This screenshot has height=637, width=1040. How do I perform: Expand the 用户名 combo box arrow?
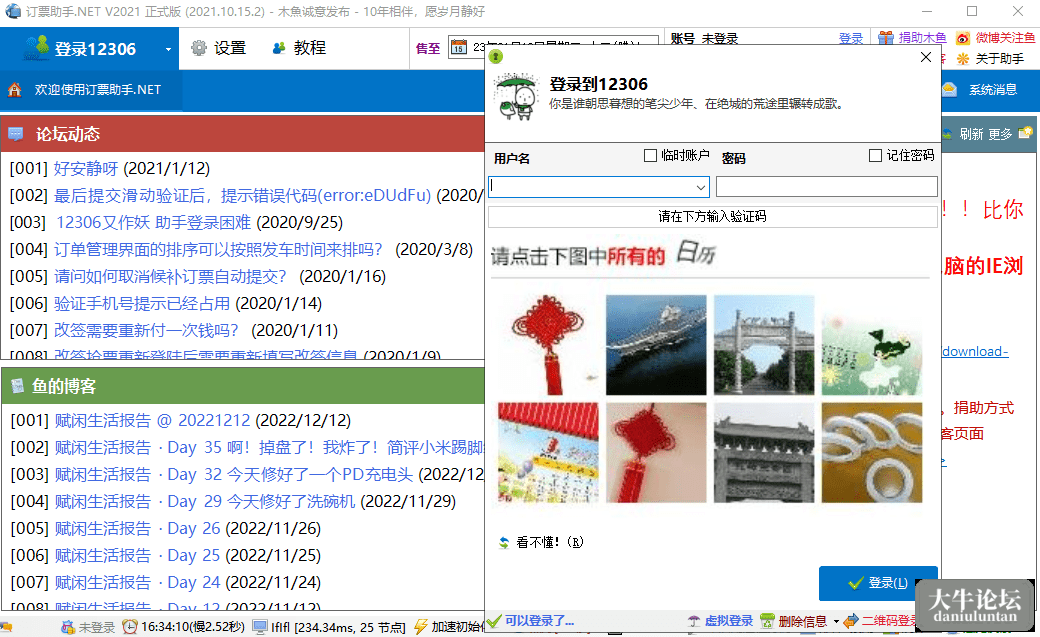(701, 188)
